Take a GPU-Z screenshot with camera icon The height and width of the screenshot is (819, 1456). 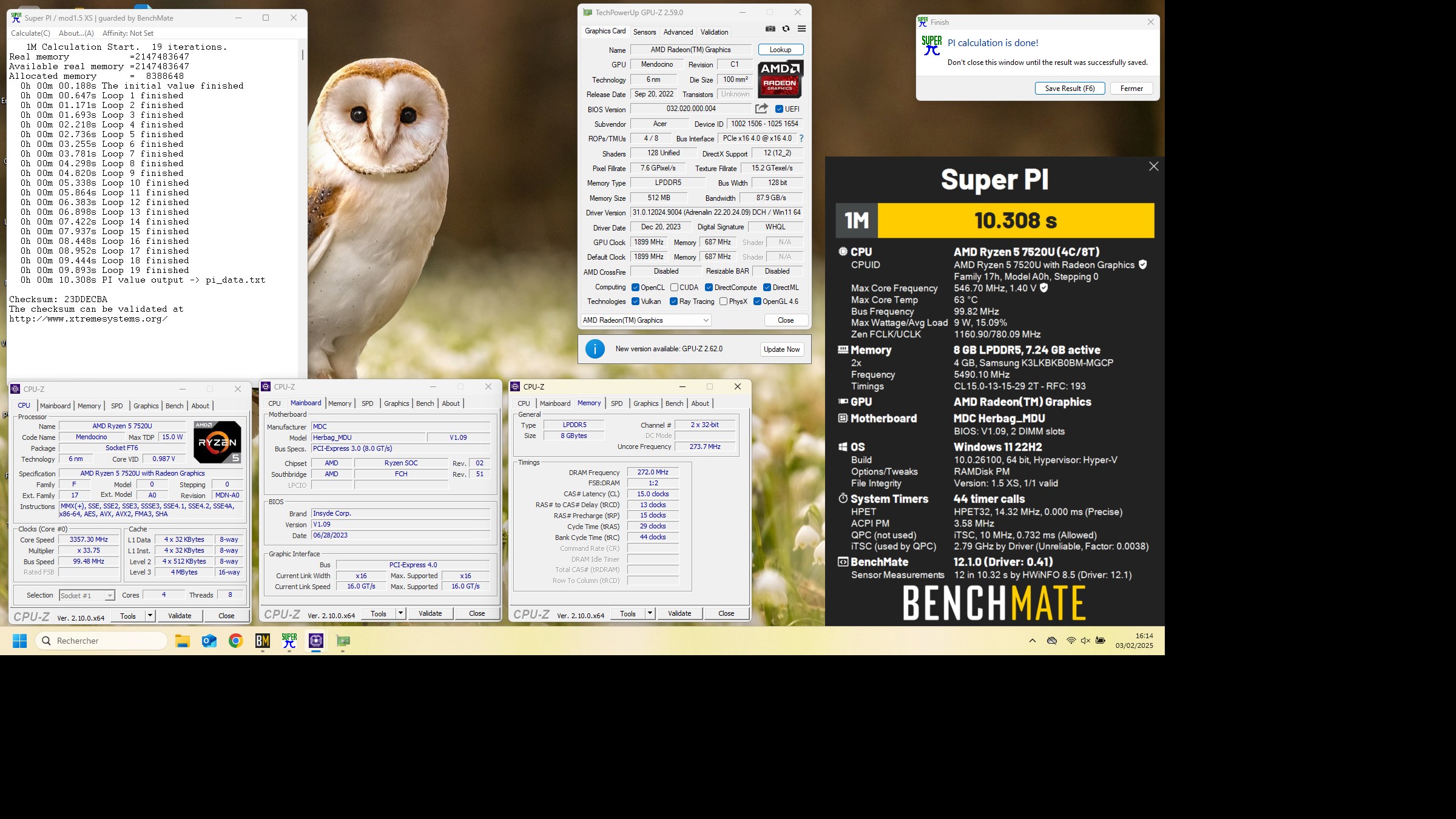770,29
